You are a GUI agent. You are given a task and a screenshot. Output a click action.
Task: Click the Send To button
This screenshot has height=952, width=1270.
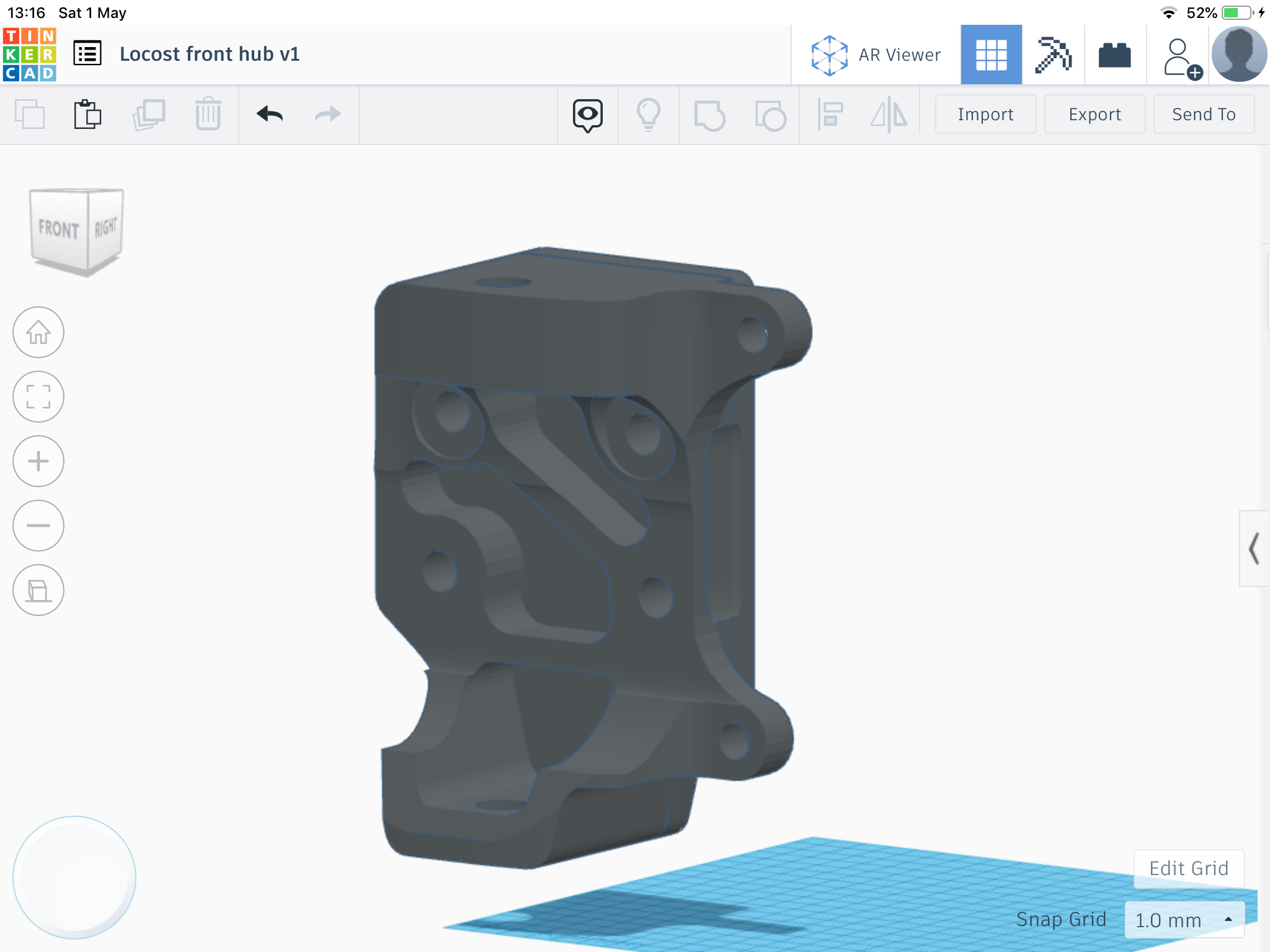[x=1204, y=114]
